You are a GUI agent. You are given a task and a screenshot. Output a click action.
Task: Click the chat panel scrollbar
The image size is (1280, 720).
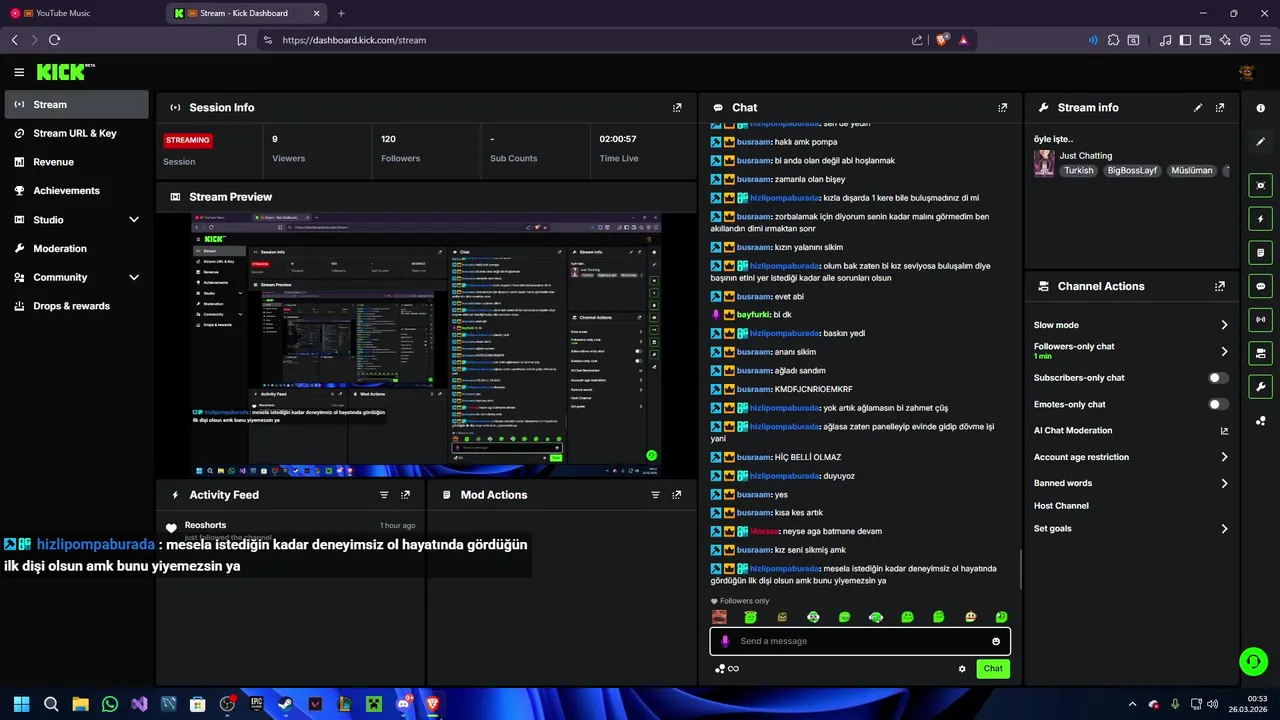click(1020, 568)
